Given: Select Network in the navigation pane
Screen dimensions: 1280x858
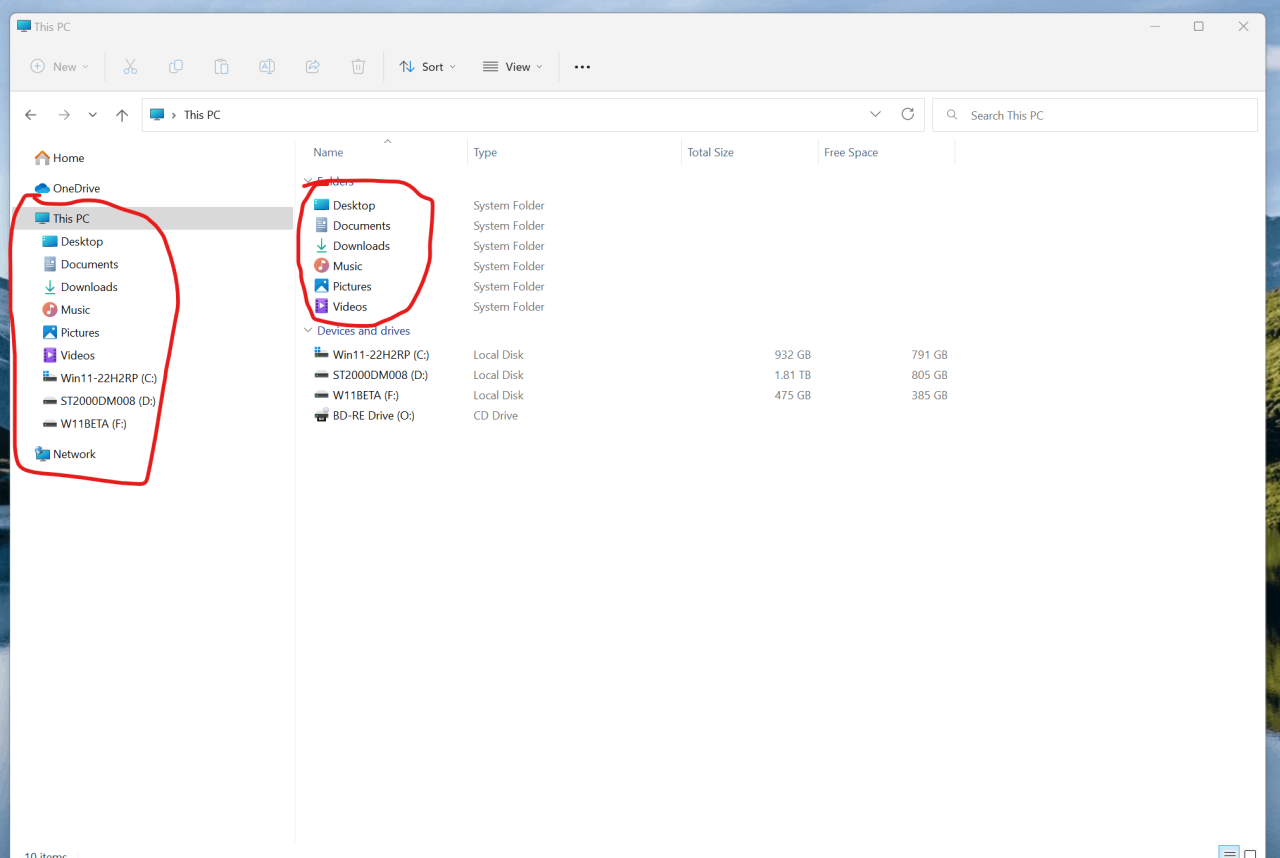Looking at the screenshot, I should (74, 454).
